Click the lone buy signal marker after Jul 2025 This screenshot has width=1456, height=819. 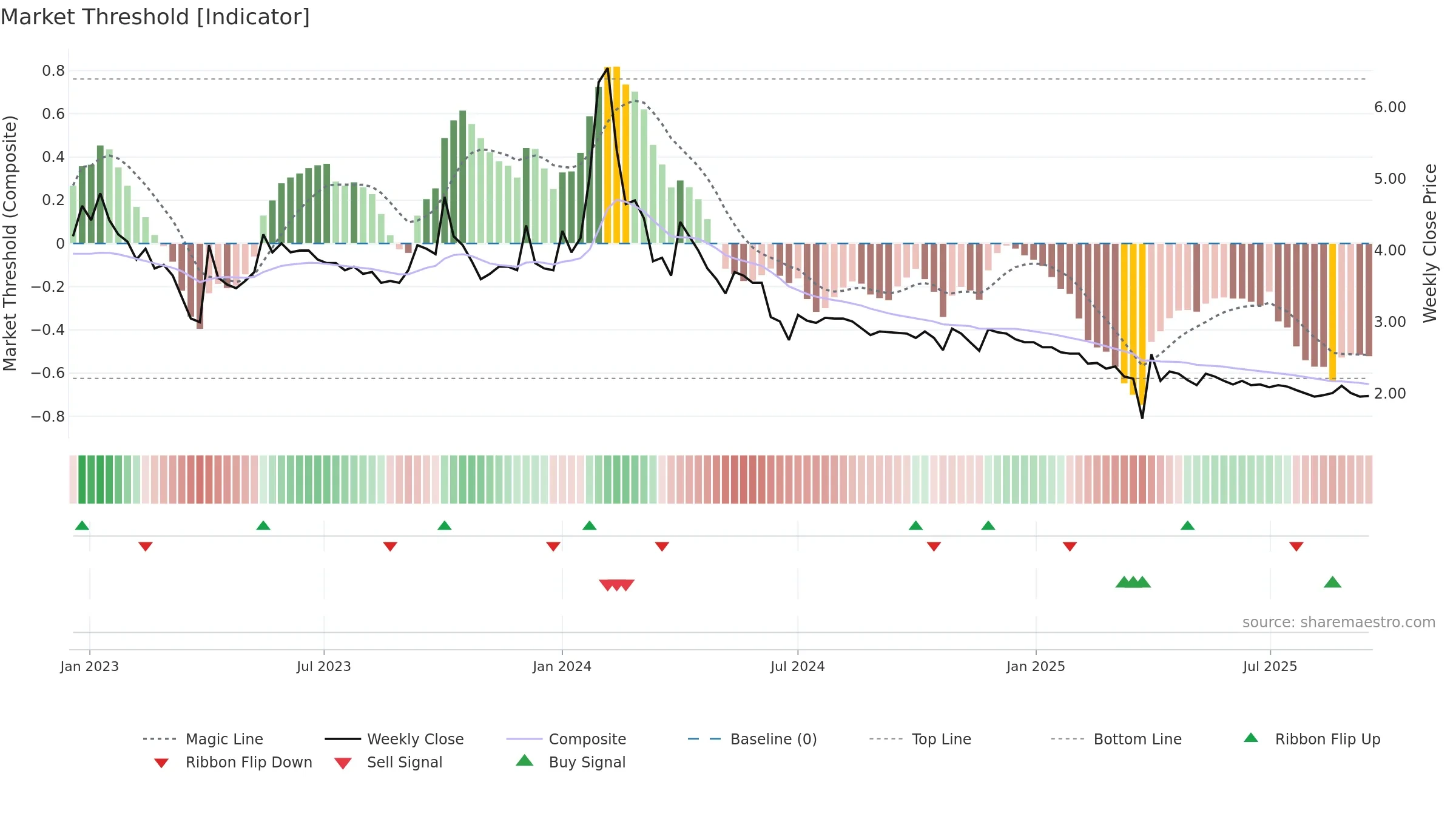click(1333, 582)
